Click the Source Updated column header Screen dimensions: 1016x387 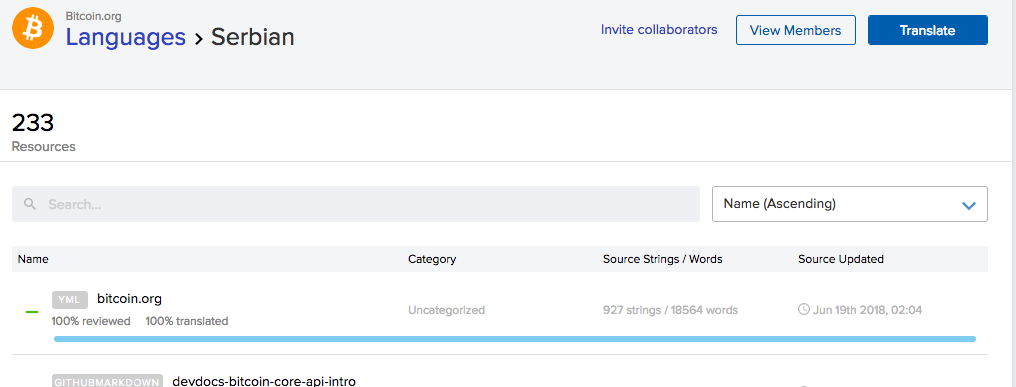(x=841, y=259)
